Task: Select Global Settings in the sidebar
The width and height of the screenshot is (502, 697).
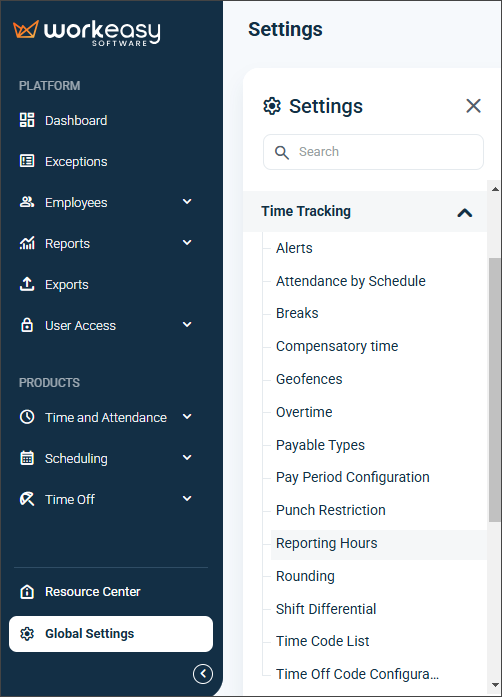Action: click(x=111, y=633)
